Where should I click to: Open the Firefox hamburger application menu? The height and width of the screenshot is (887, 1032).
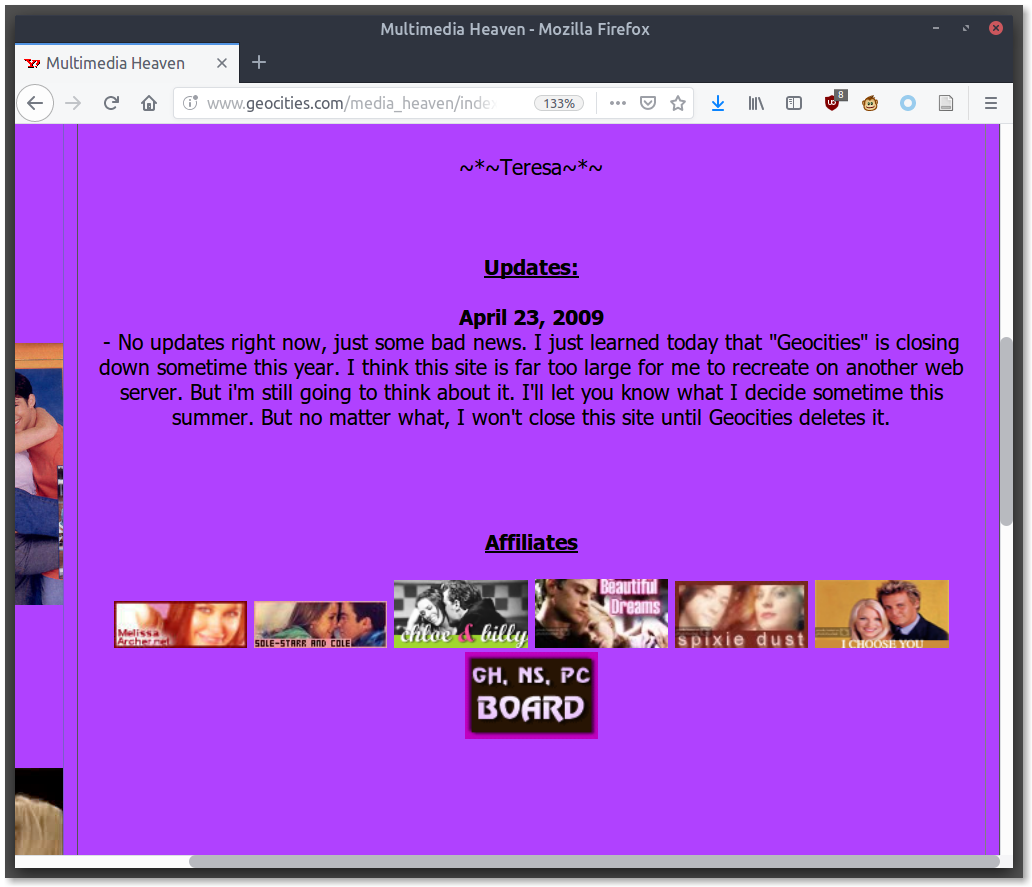pos(991,103)
